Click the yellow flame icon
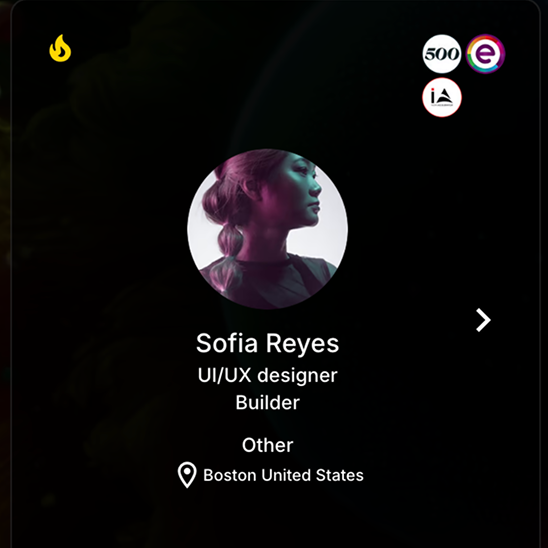This screenshot has width=548, height=548. point(60,48)
